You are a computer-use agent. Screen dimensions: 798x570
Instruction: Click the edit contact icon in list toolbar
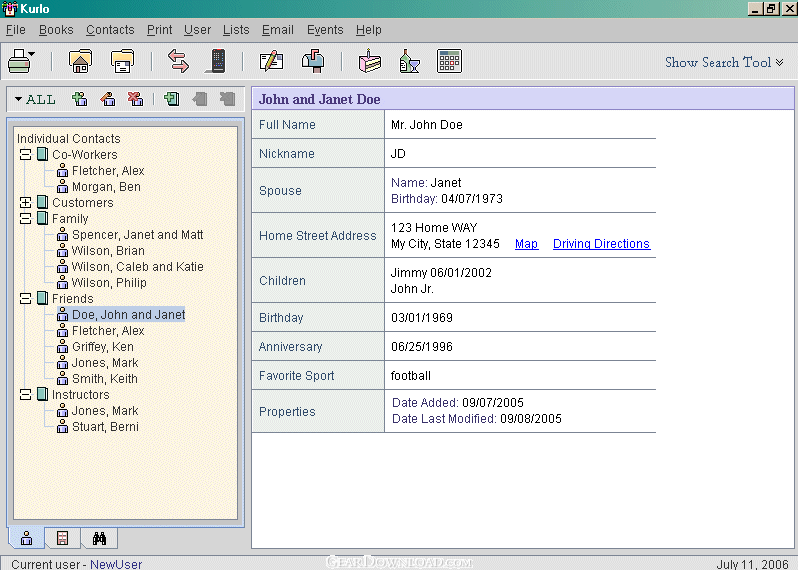[107, 99]
